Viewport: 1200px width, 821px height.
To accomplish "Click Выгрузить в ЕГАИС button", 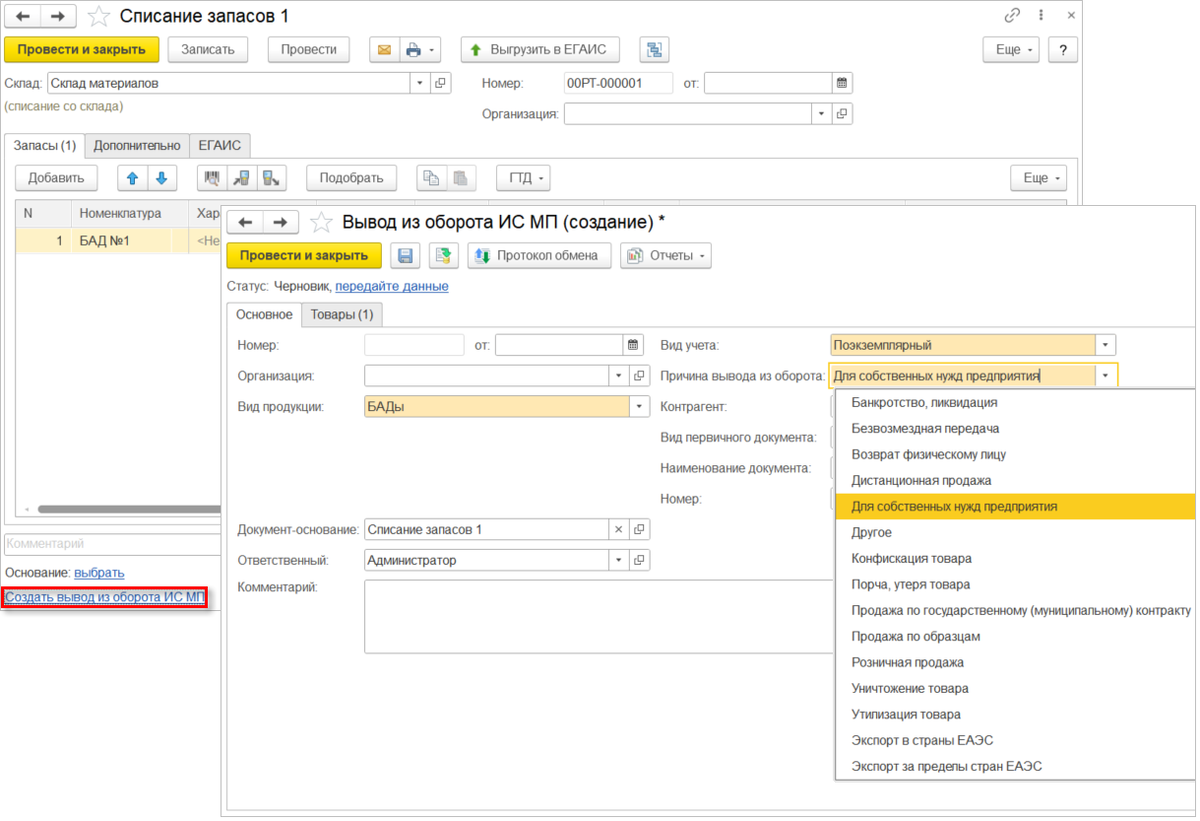I will [x=540, y=50].
